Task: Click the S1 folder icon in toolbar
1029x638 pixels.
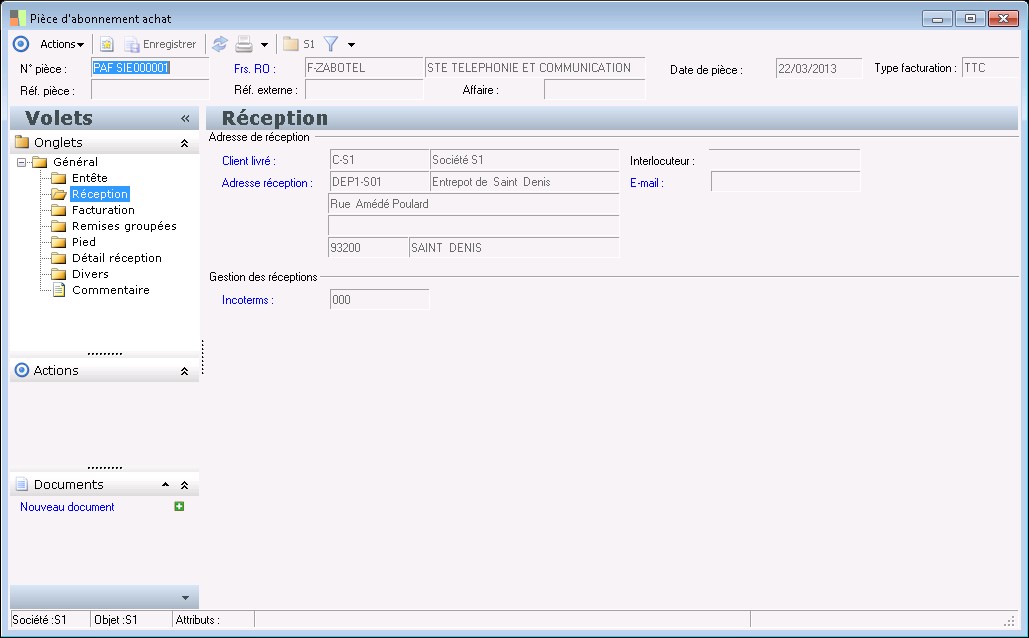Action: tap(299, 44)
